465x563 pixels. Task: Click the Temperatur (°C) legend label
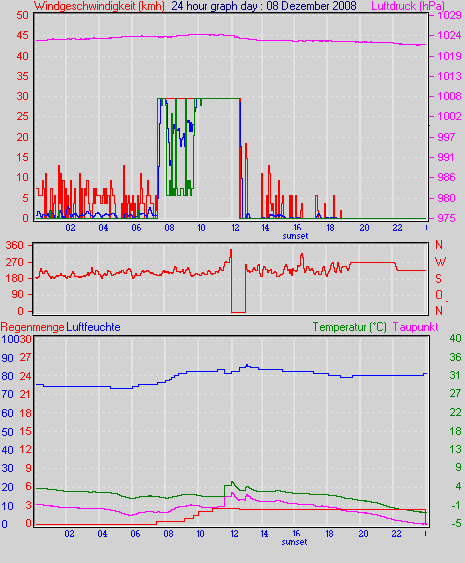tap(349, 327)
